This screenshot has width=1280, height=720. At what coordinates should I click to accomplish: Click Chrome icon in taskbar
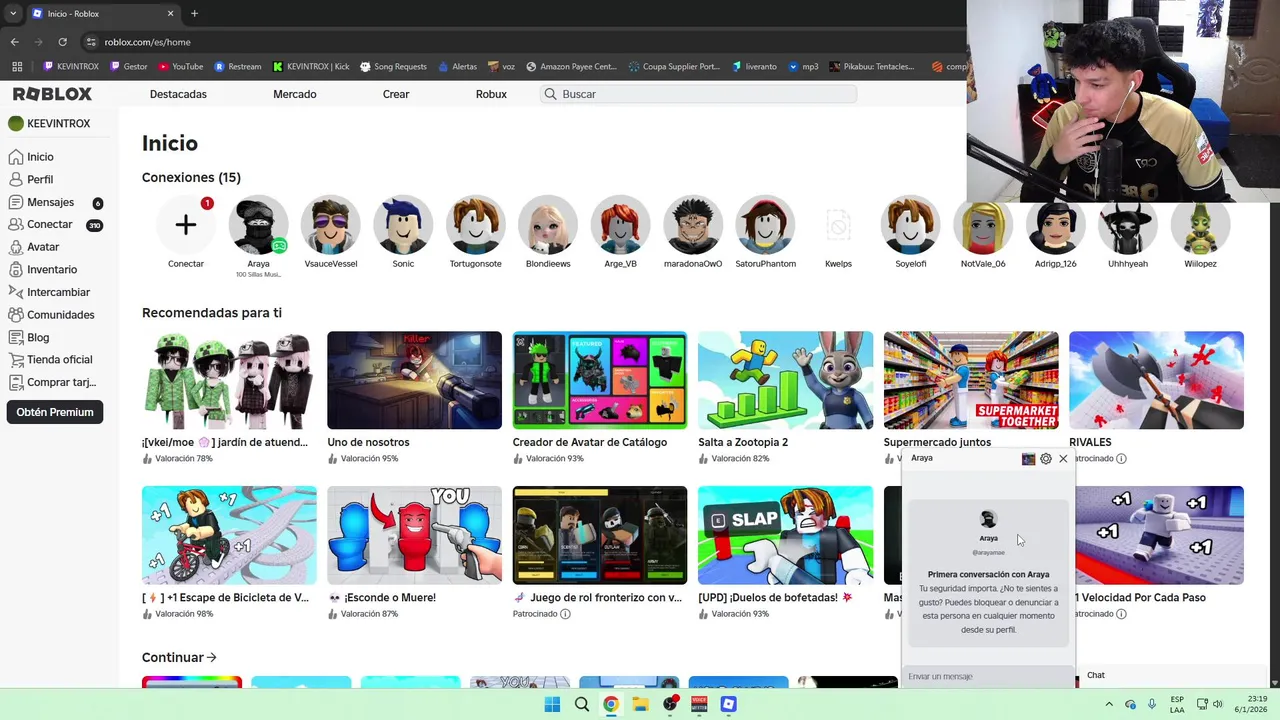(x=610, y=704)
